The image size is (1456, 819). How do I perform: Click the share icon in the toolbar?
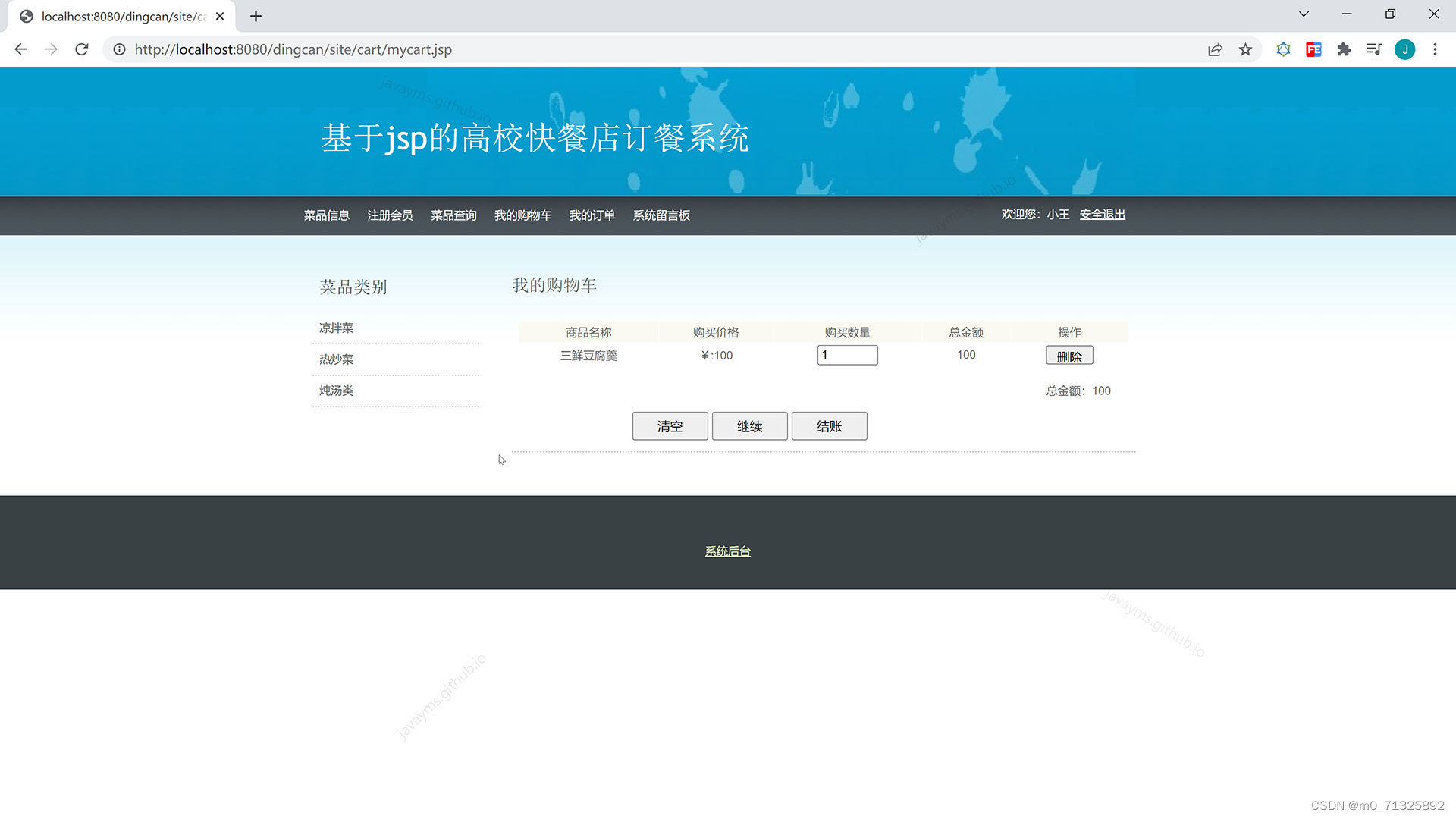[1215, 49]
